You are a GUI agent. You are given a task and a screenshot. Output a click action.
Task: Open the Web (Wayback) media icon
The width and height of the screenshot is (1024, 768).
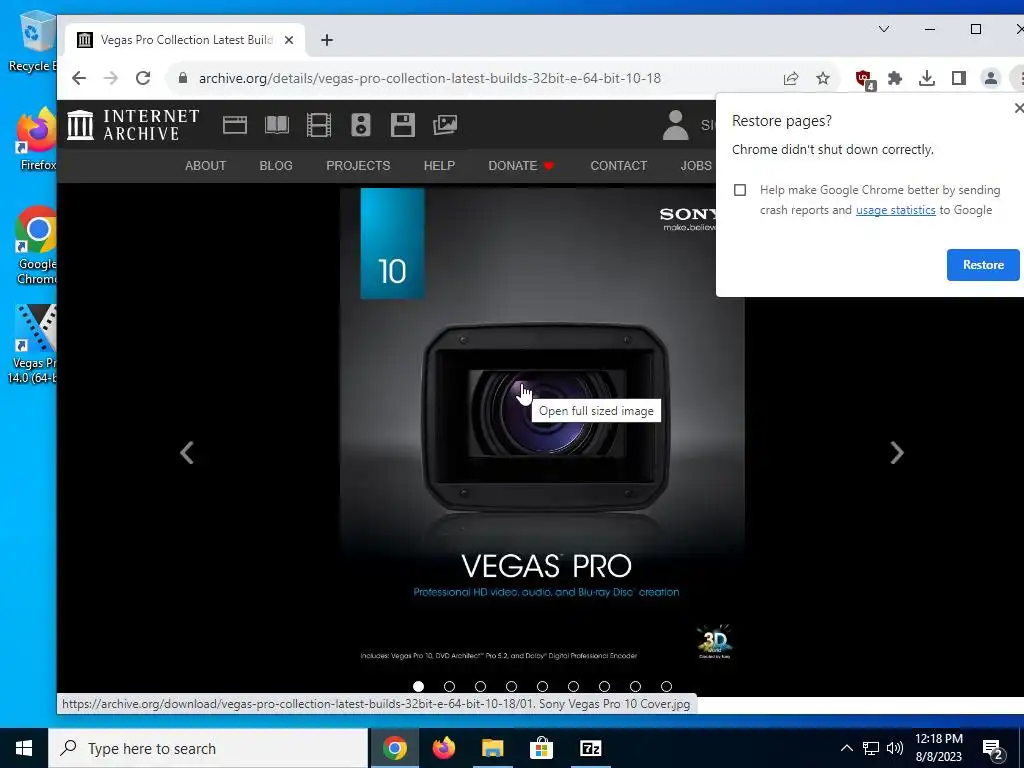point(234,125)
